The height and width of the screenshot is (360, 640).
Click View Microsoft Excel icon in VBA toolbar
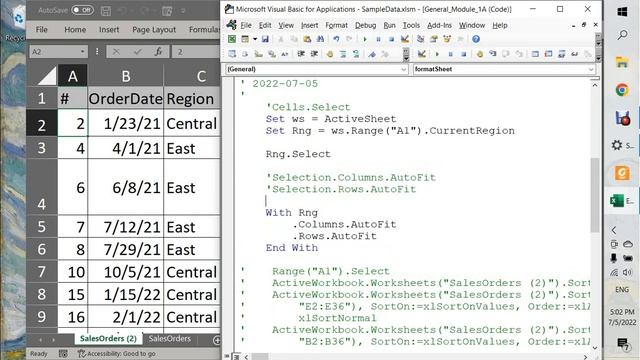tap(232, 39)
